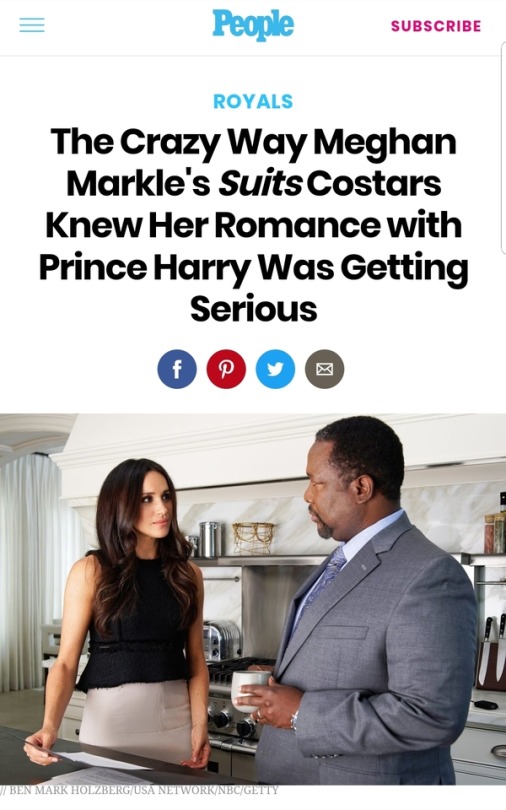Screen dimensions: 506x810
Task: Grab the page scrollbar handle on right edge
Action: [503, 150]
